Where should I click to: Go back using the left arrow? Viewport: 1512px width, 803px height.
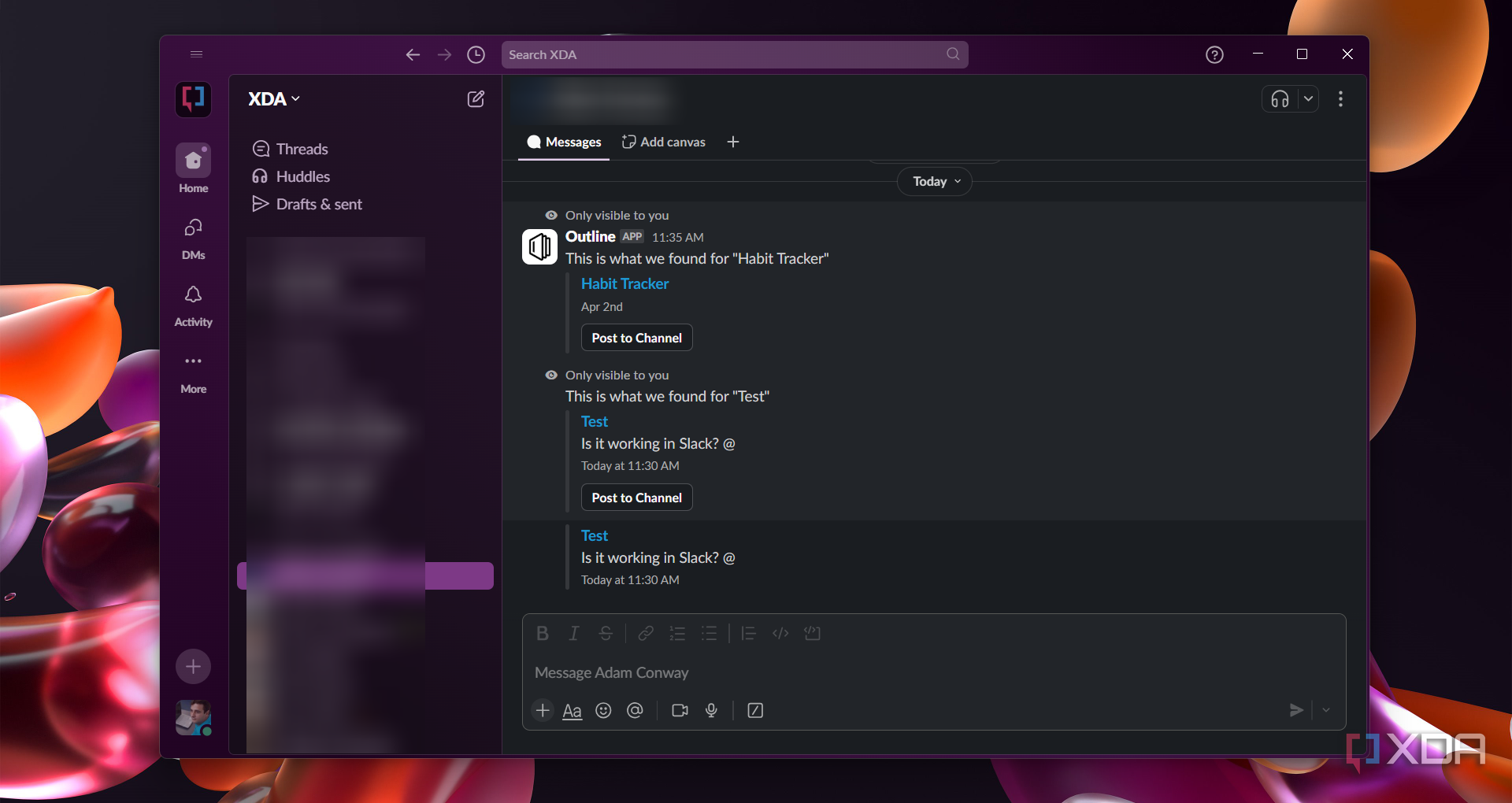point(413,54)
